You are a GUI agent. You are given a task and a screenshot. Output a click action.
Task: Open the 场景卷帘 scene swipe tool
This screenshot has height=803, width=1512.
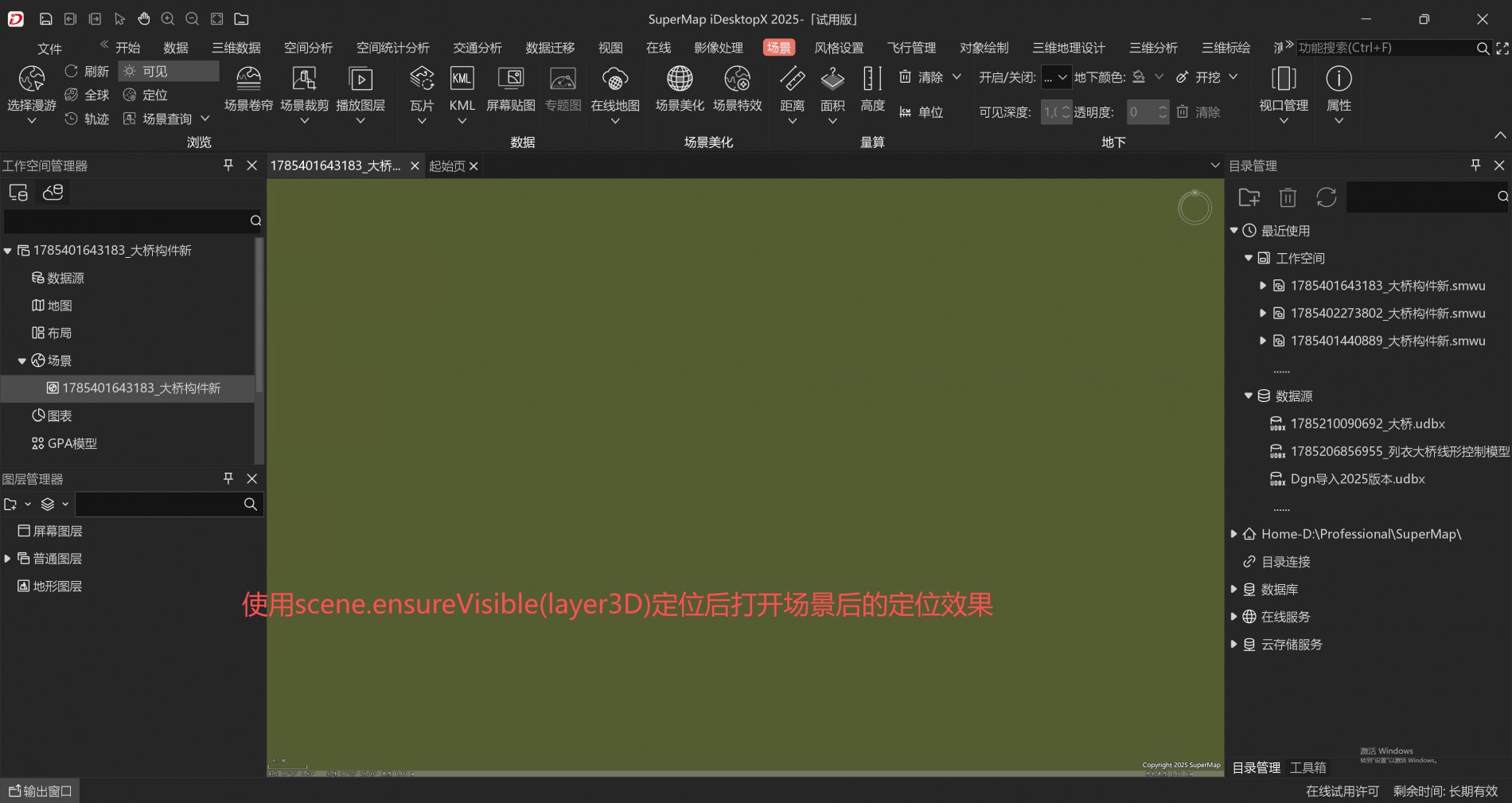pyautogui.click(x=248, y=89)
